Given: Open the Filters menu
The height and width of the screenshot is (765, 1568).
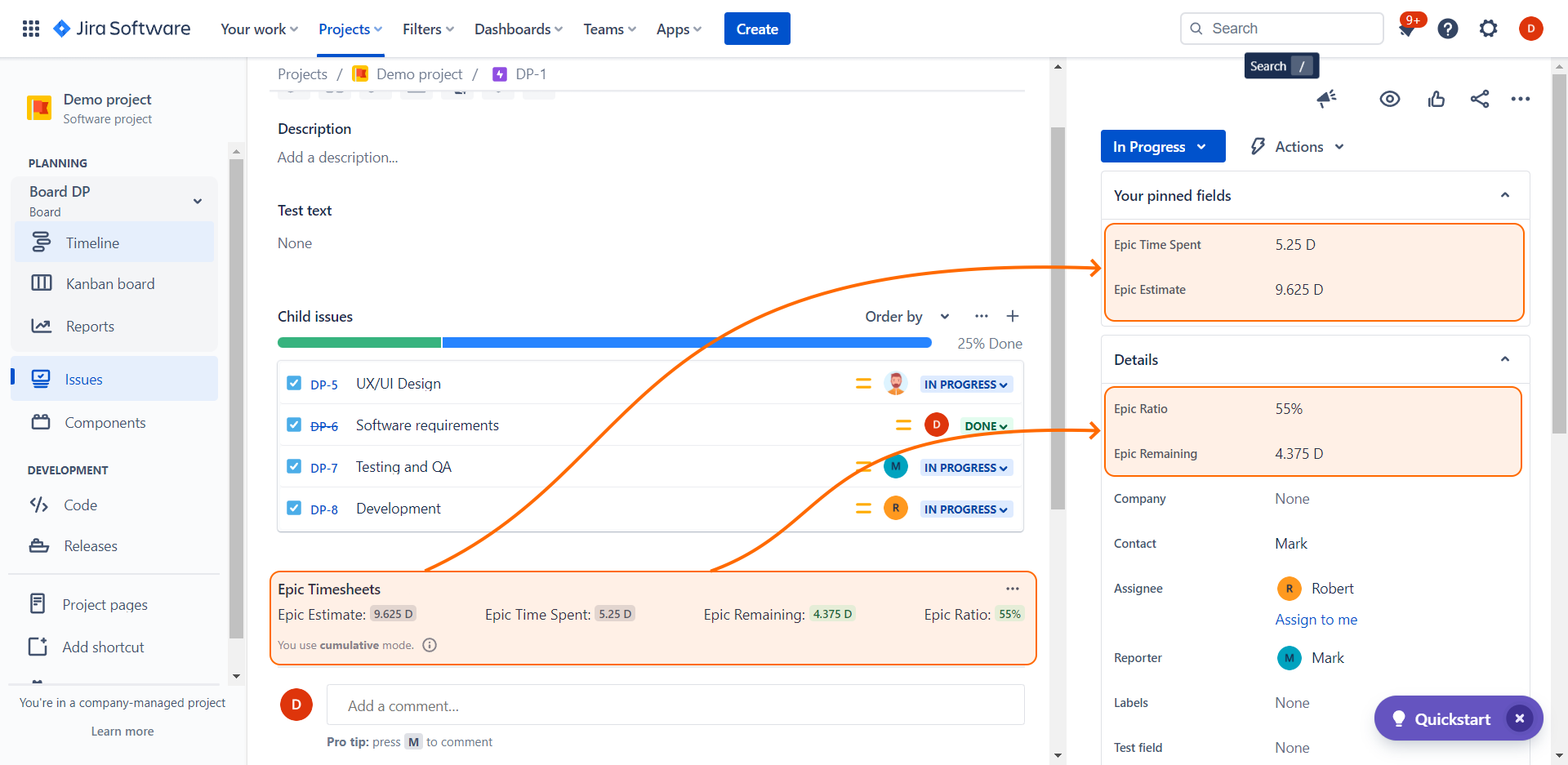Looking at the screenshot, I should 428,29.
